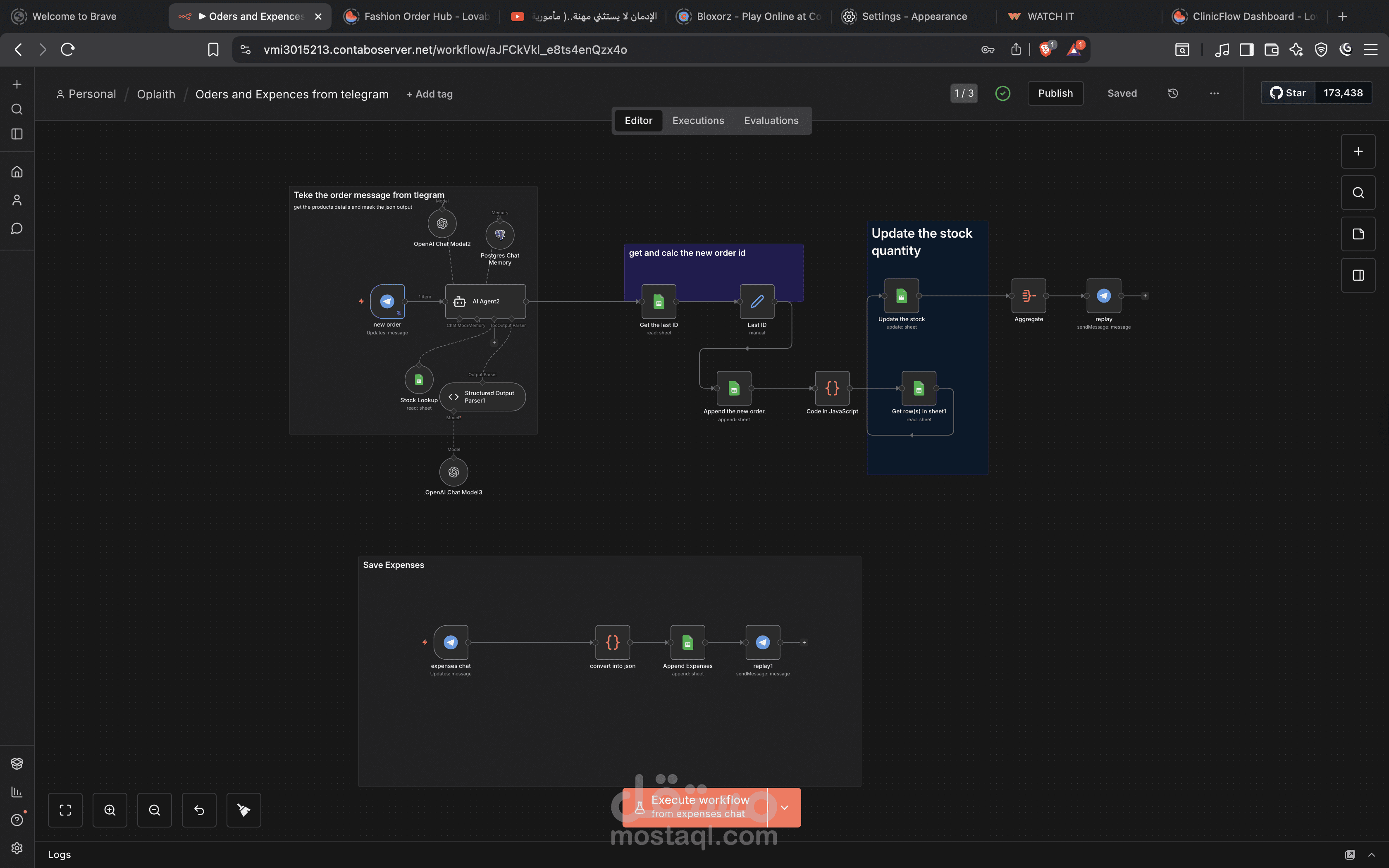1389x868 pixels.
Task: Open workflow version history icon
Action: [1173, 93]
